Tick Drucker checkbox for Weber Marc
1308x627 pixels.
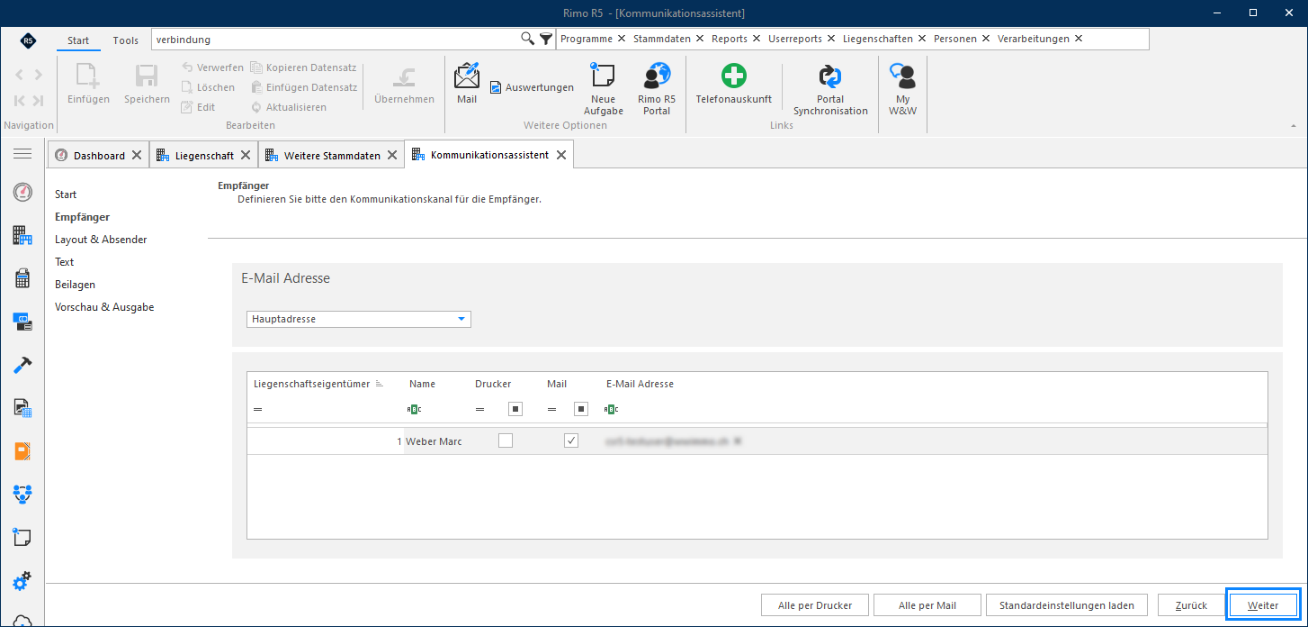pyautogui.click(x=505, y=441)
